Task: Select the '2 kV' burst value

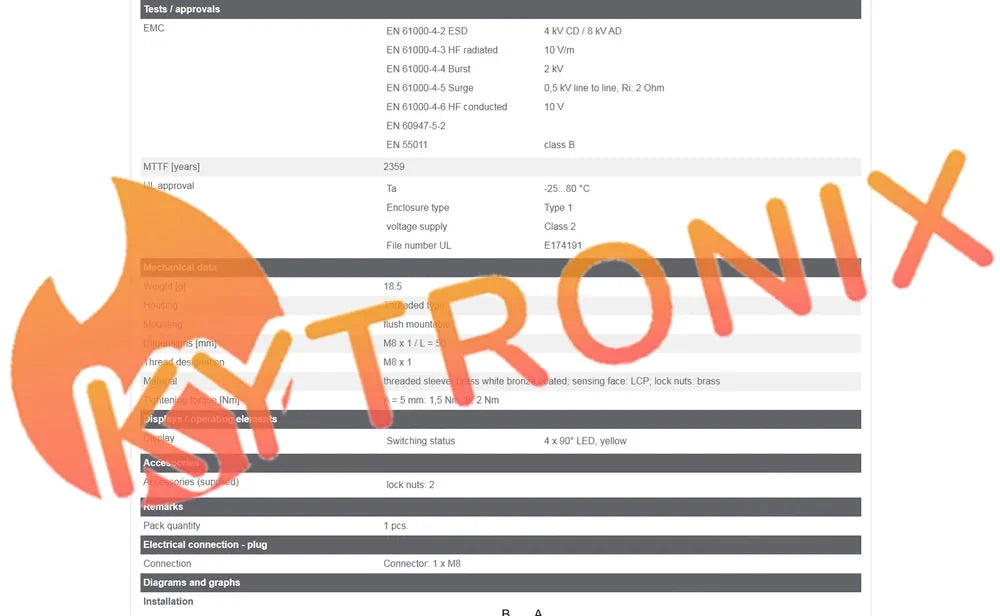Action: 554,69
